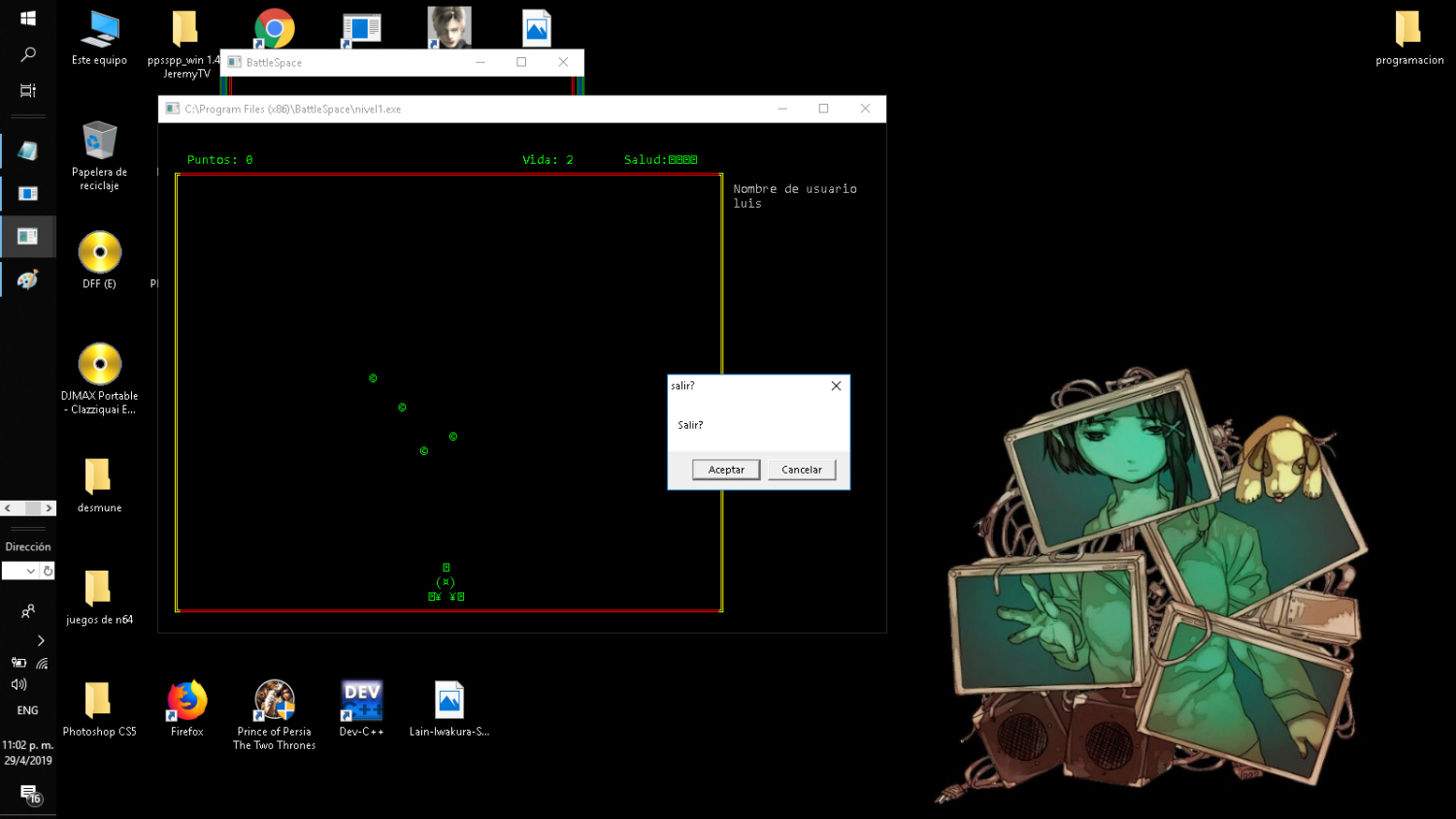This screenshot has width=1456, height=819.
Task: Open the battery status tray icon
Action: point(18,663)
